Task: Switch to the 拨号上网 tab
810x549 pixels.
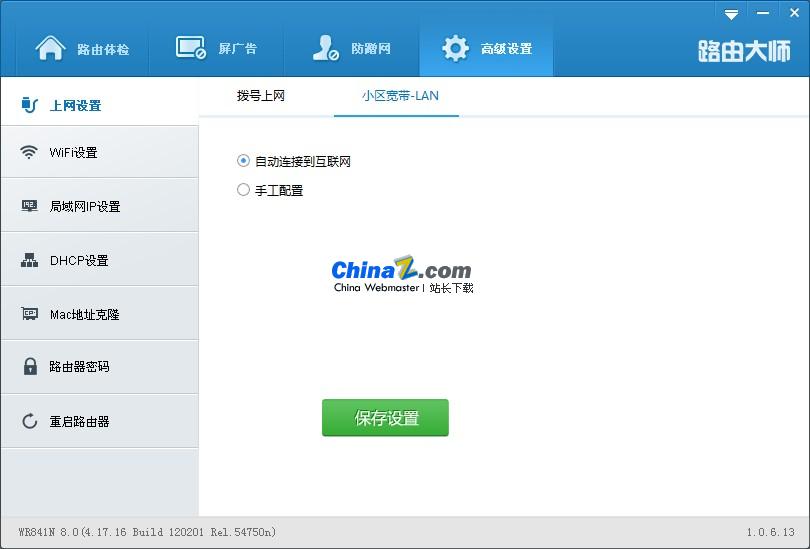Action: [261, 96]
